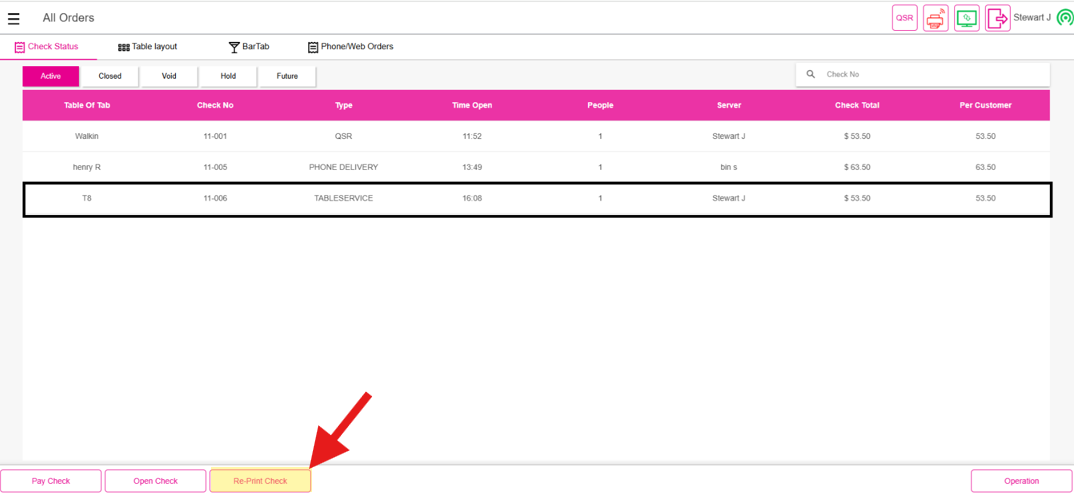This screenshot has width=1074, height=495.
Task: Click the logout exit icon
Action: [997, 18]
